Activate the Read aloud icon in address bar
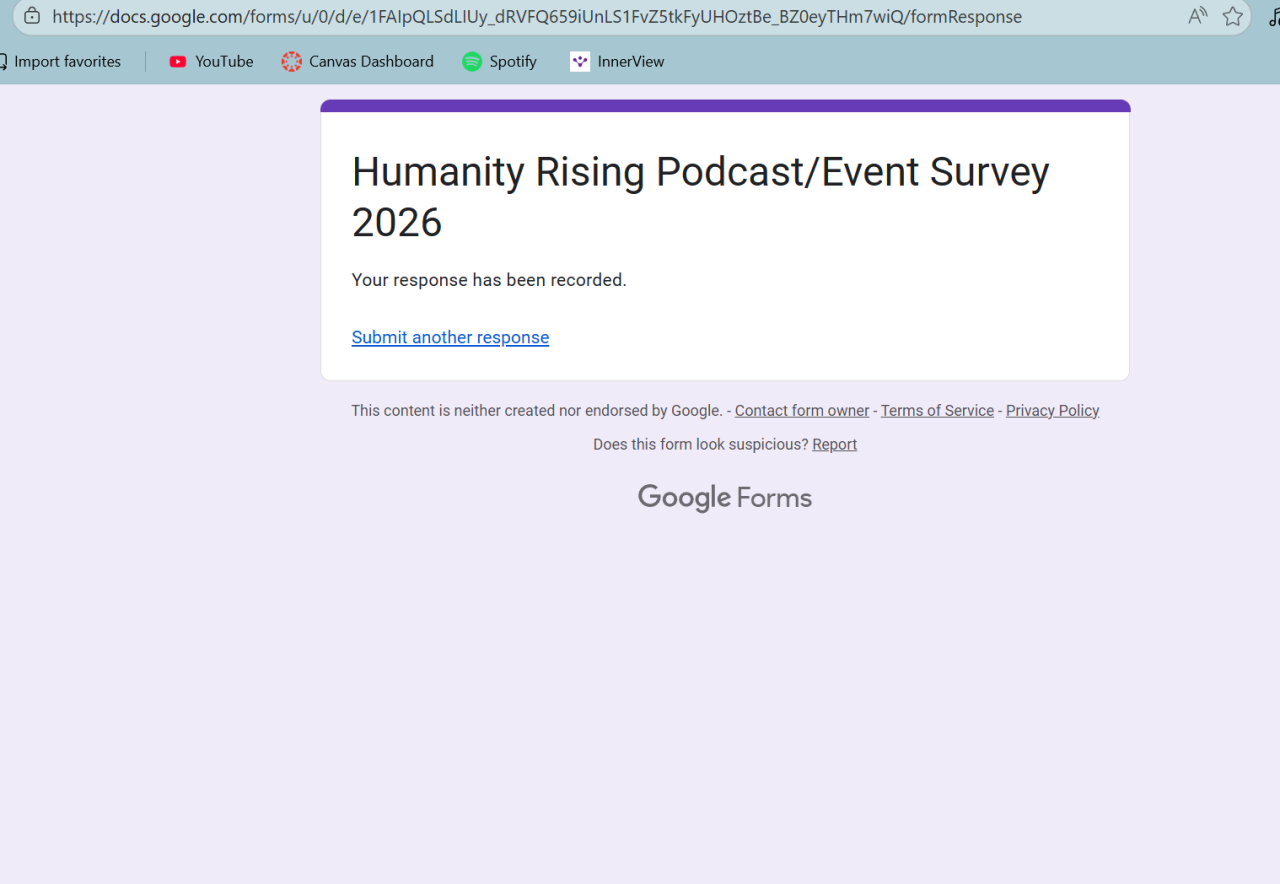 tap(1197, 16)
